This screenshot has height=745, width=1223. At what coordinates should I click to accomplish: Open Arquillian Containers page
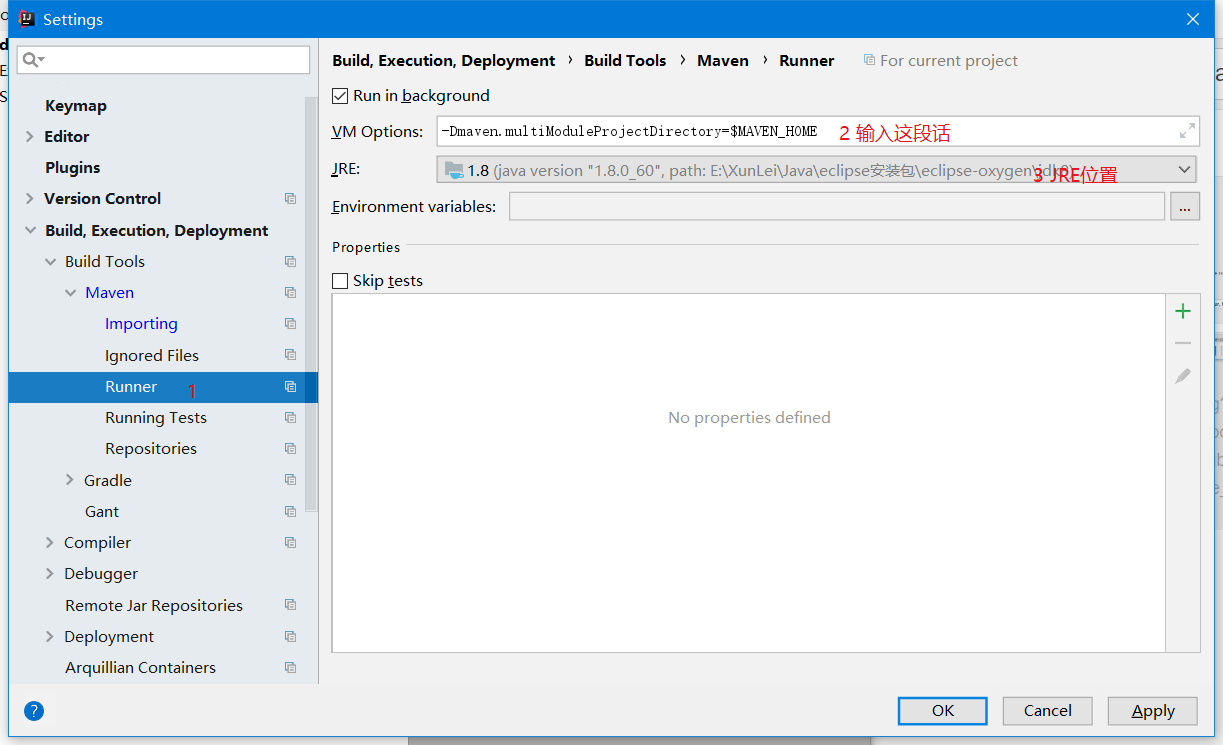pyautogui.click(x=141, y=668)
